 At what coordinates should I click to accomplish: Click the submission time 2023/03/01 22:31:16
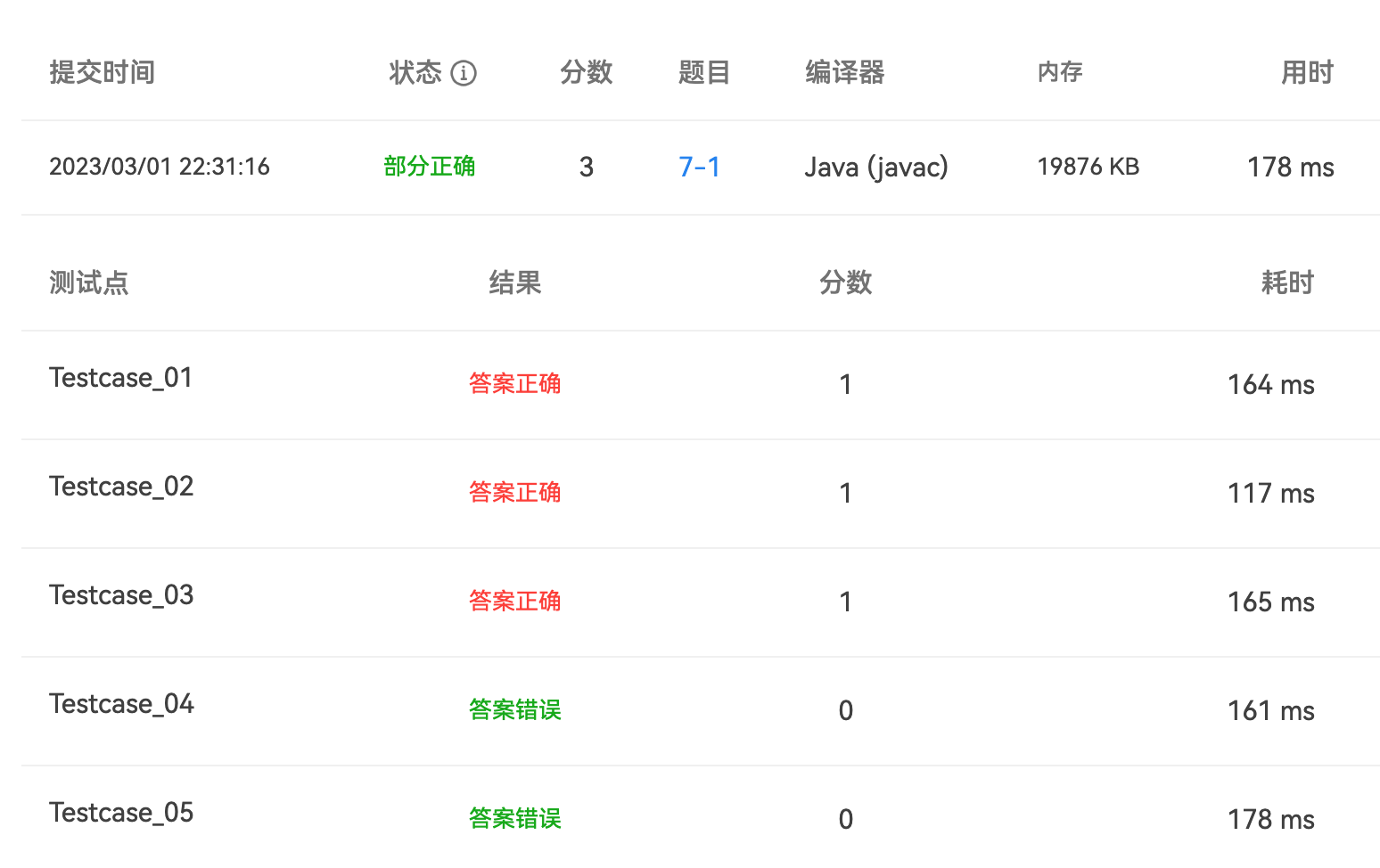click(x=160, y=167)
